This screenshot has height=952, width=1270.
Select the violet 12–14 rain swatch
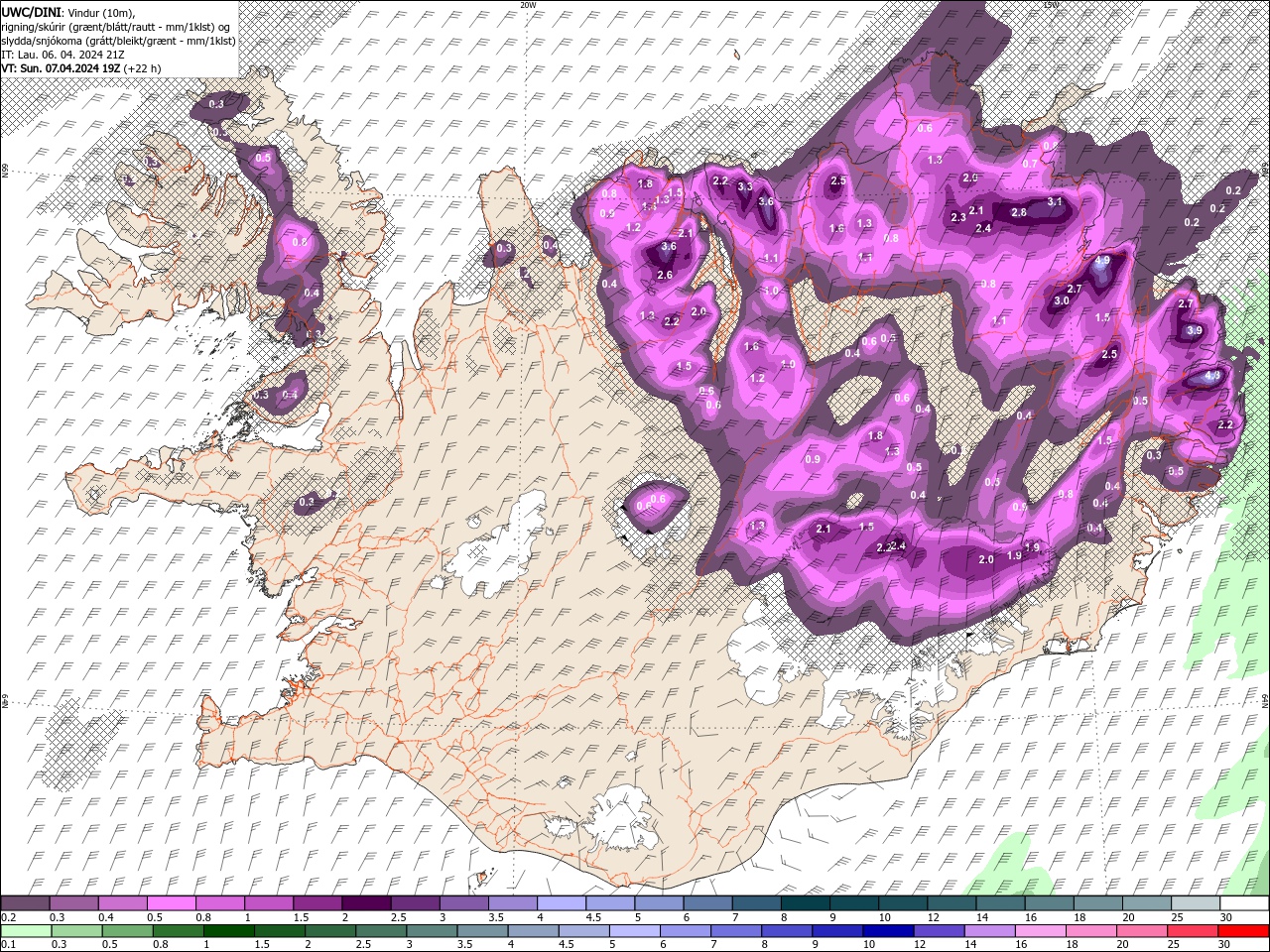(939, 931)
